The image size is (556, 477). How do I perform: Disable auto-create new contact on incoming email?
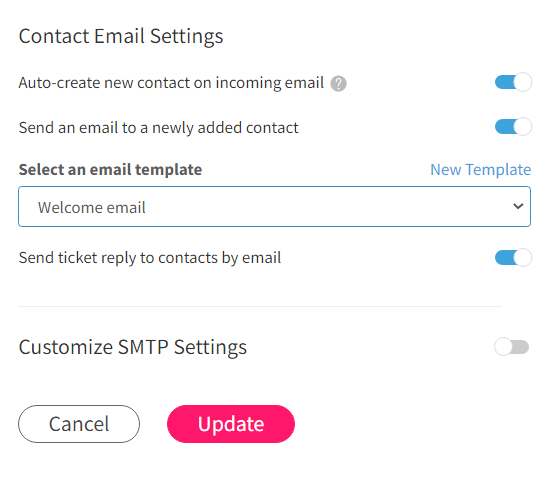[513, 82]
